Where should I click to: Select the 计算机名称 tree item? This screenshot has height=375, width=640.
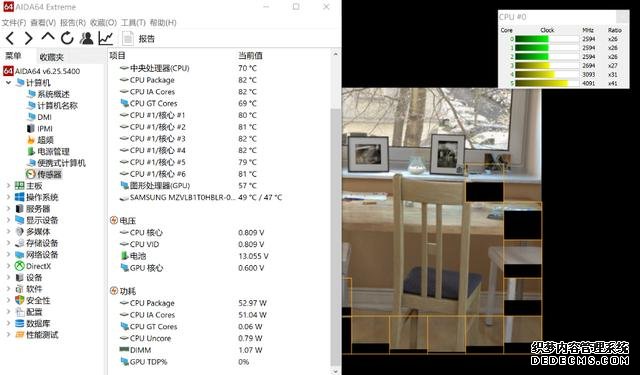point(53,106)
